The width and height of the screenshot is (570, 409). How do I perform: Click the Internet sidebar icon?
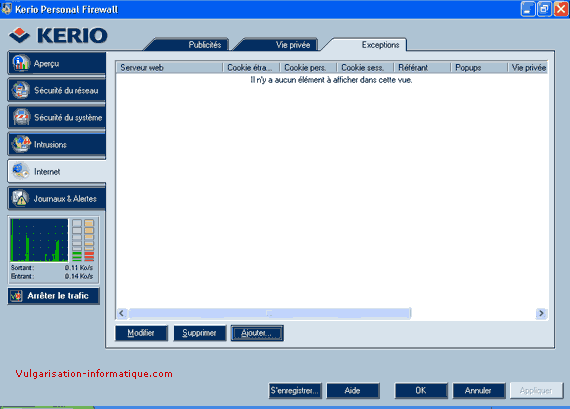(x=21, y=171)
